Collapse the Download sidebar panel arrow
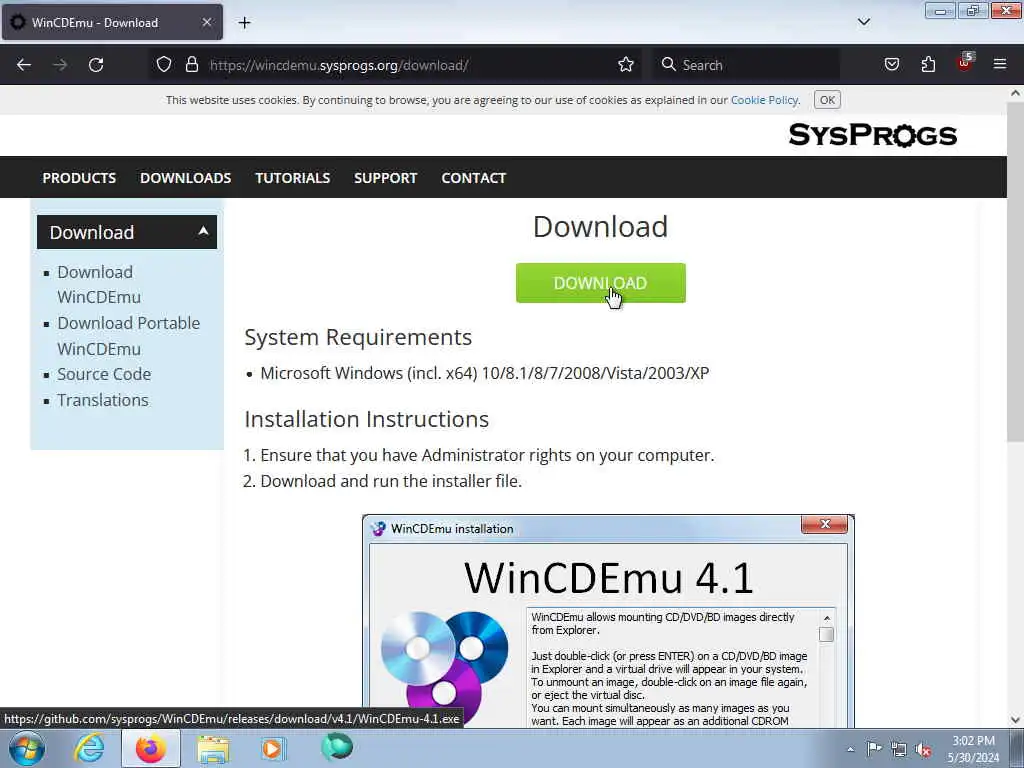Screen dimensions: 1024x768 pyautogui.click(x=203, y=231)
